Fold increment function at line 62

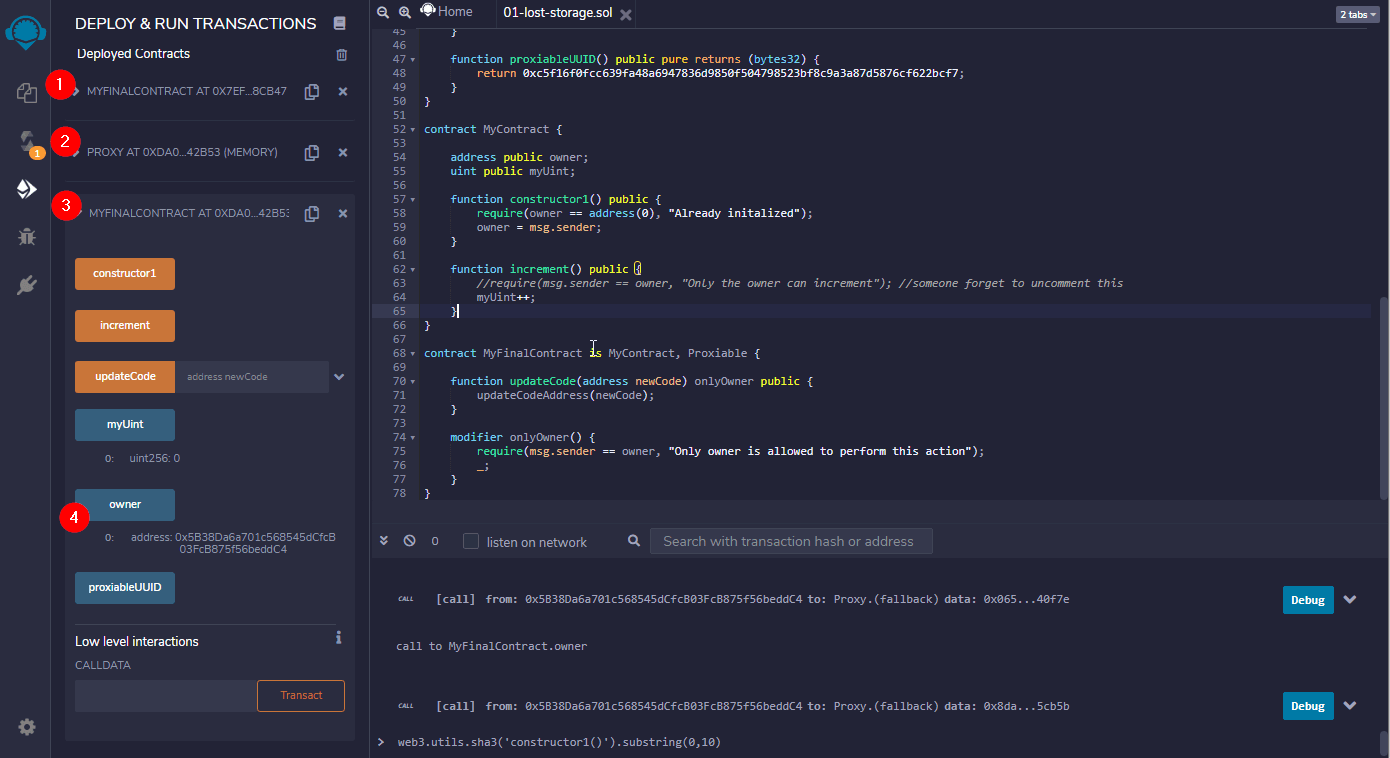412,270
